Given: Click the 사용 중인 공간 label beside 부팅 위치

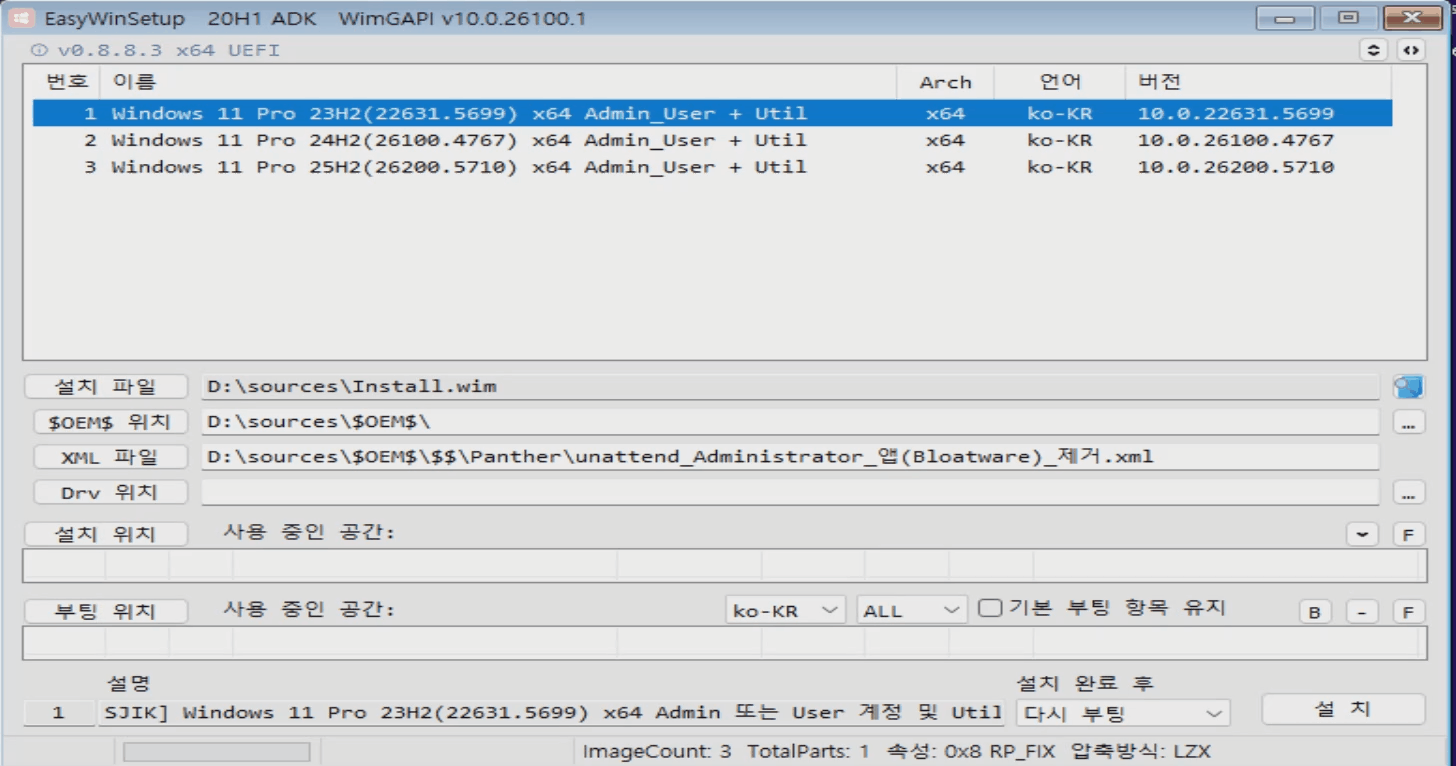Looking at the screenshot, I should point(308,608).
